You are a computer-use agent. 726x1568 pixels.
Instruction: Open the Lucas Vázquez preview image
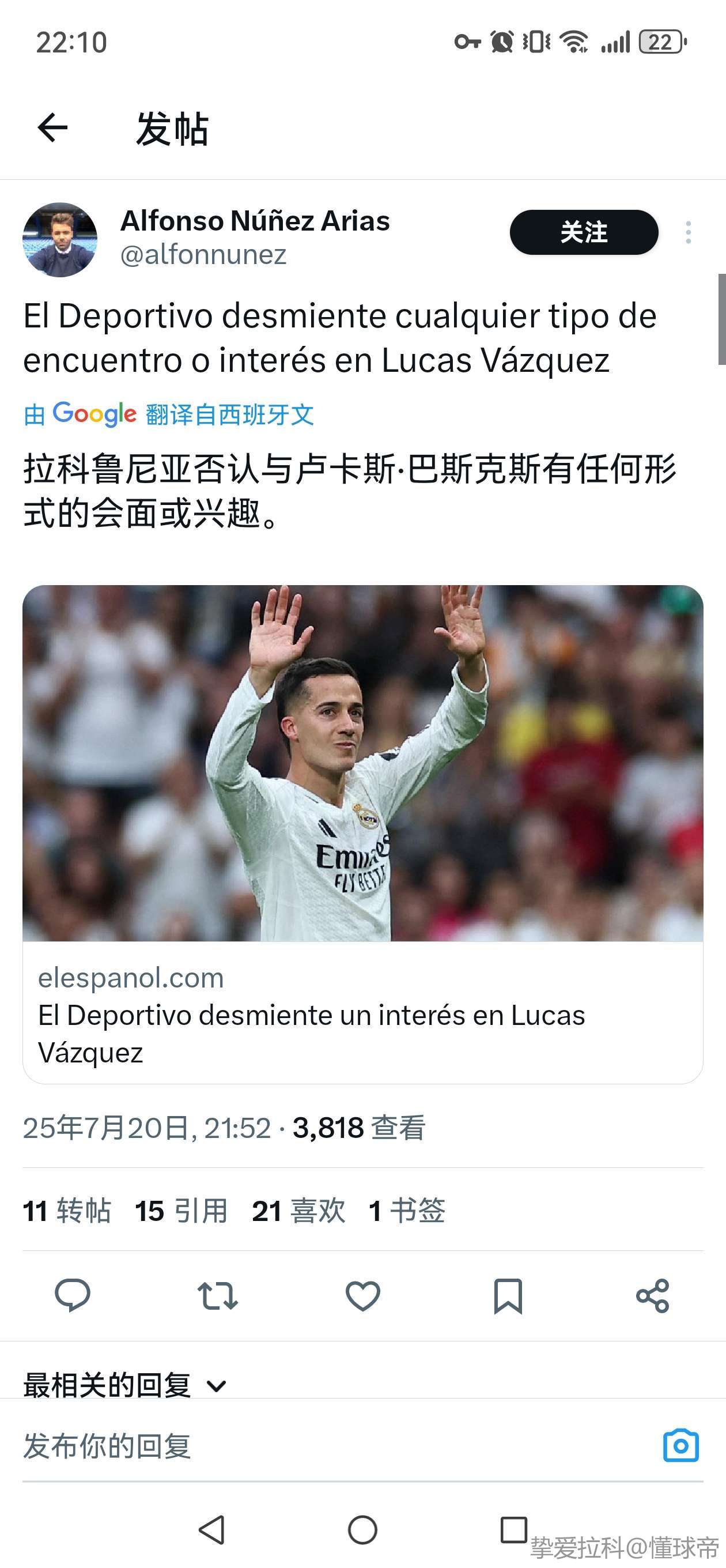point(362,763)
